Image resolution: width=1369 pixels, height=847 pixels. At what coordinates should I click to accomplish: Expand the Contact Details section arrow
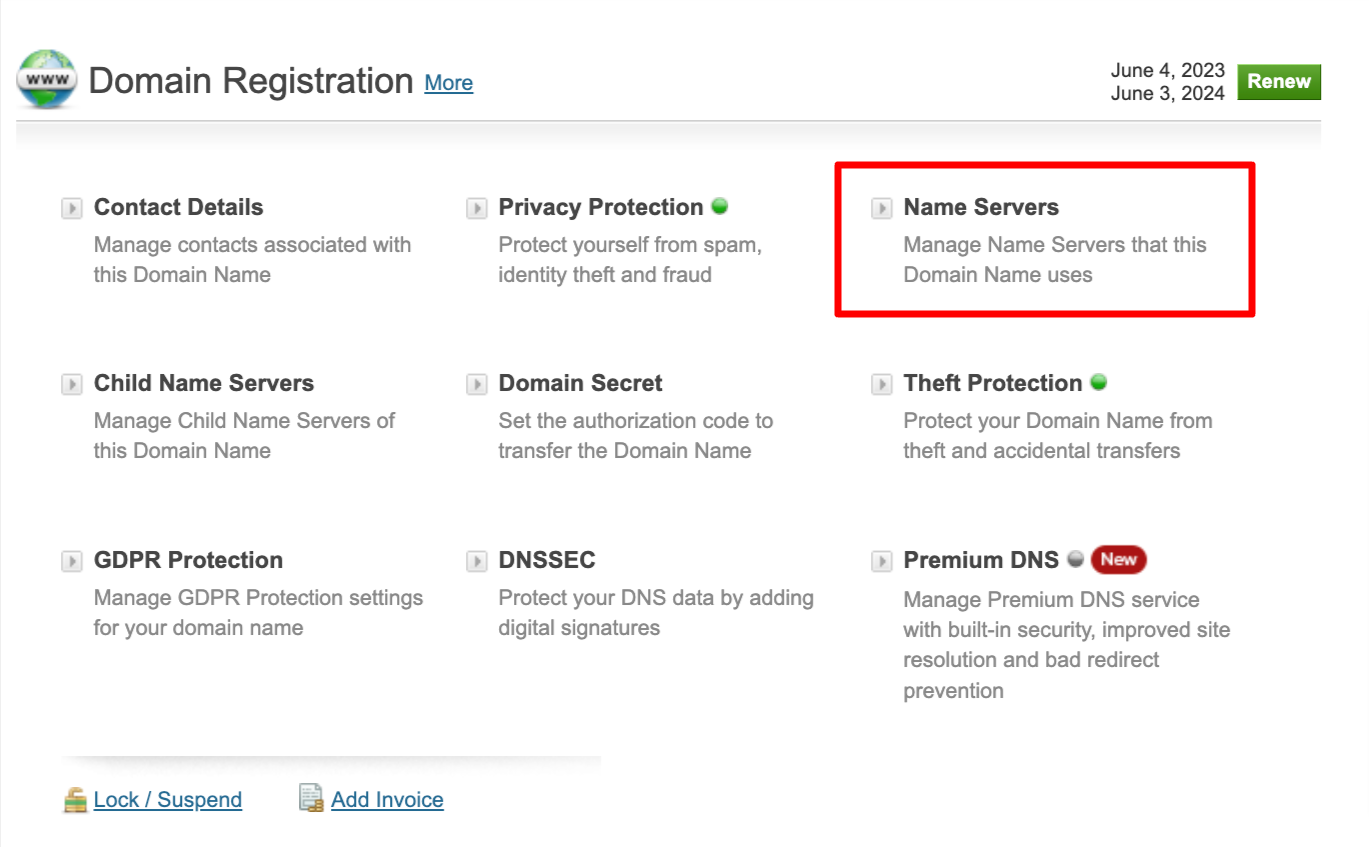coord(72,208)
